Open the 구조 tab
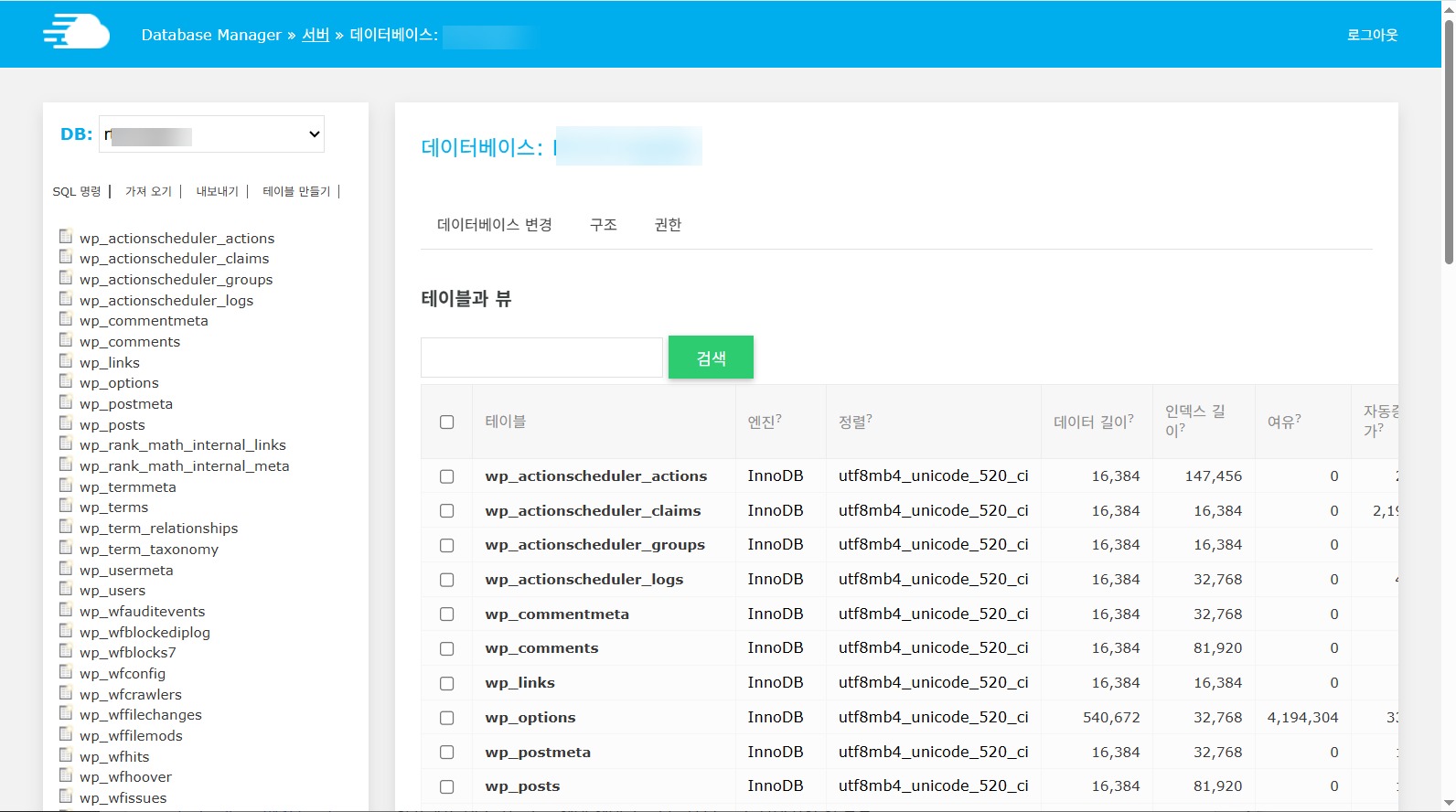Image resolution: width=1456 pixels, height=812 pixels. pos(604,225)
